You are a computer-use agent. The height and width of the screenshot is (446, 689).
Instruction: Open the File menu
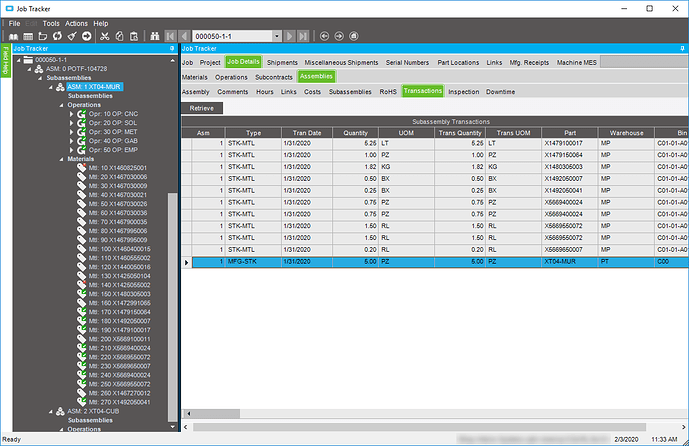(x=15, y=23)
